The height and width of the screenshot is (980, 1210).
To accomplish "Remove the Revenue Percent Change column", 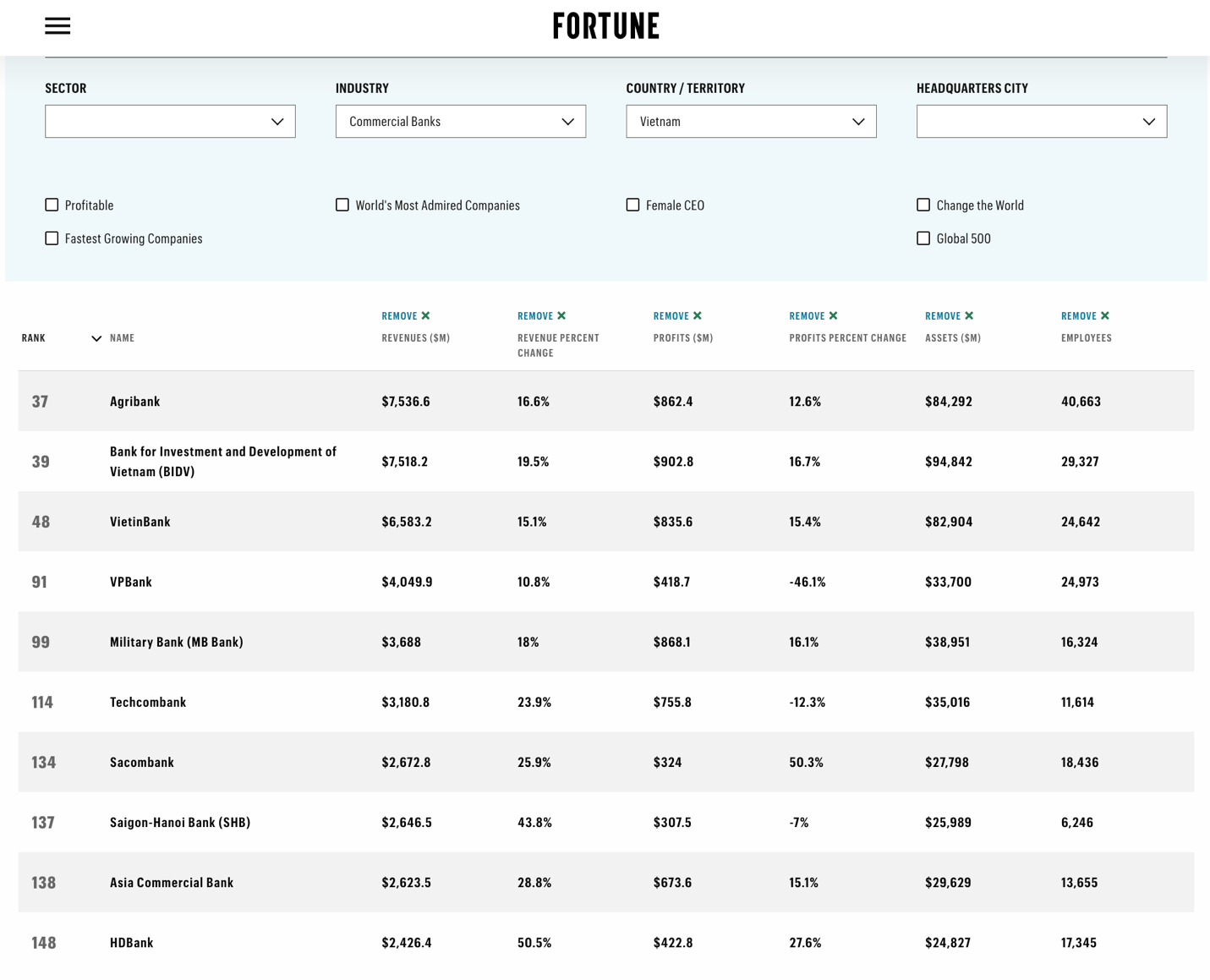I will click(x=541, y=316).
